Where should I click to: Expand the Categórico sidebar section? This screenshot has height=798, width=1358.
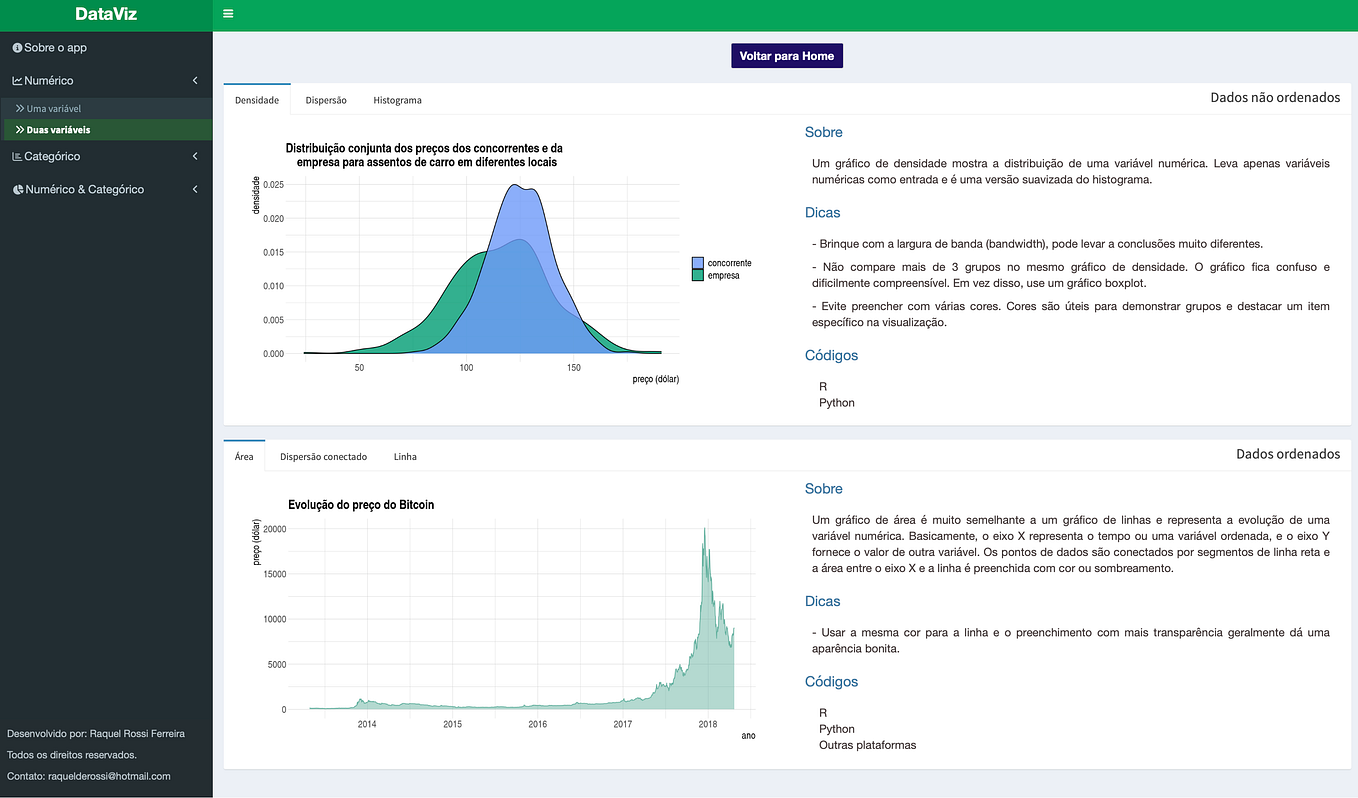196,156
